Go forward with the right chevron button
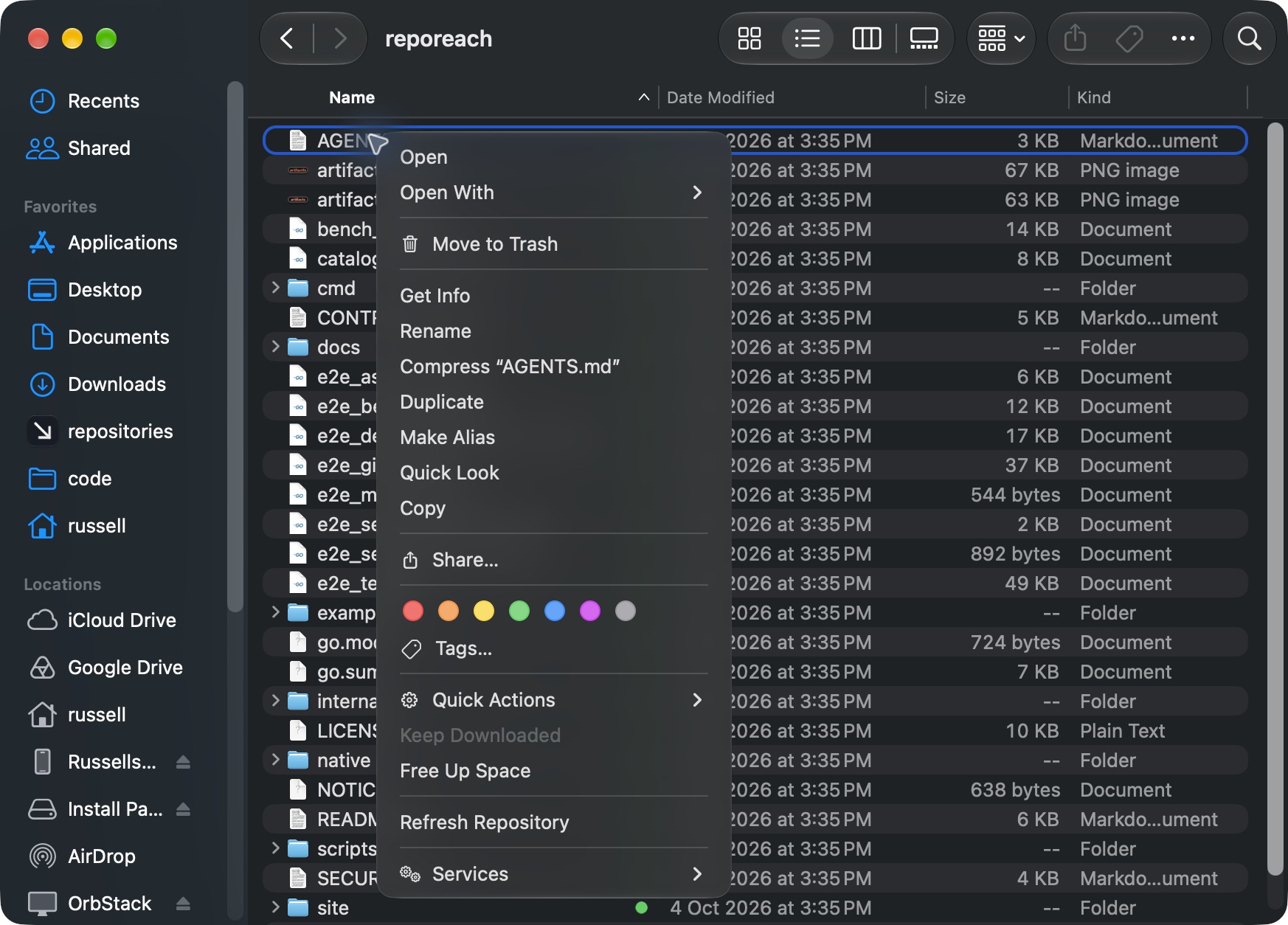Viewport: 1288px width, 925px height. point(339,38)
